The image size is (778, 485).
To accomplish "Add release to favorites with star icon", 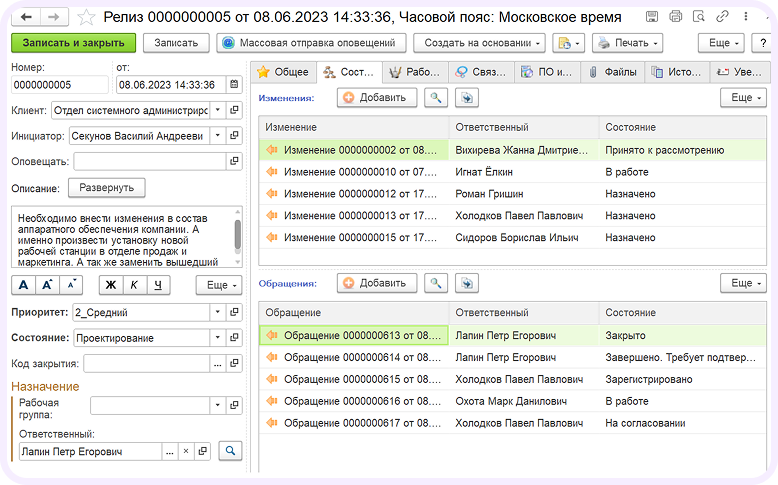I will [x=86, y=17].
